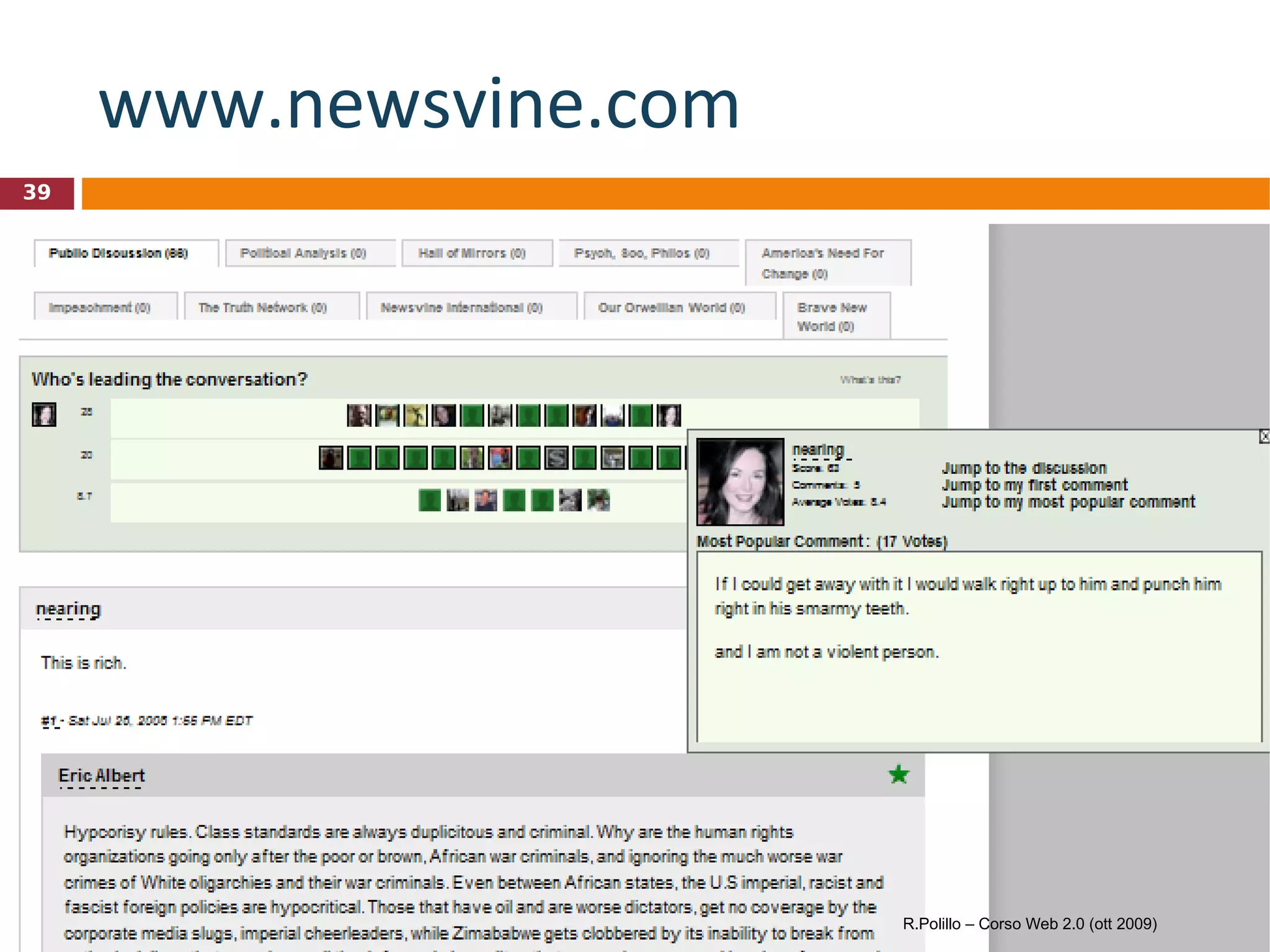Screen dimensions: 1270x952
Task: Open Our Orwellian World (0) tab
Action: (680, 307)
